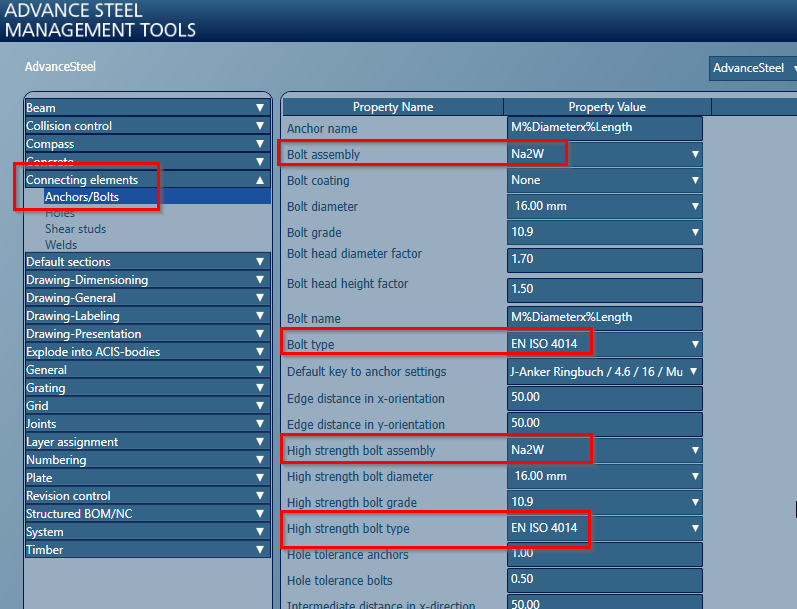Expand the Timber category
797x609 pixels.
[148, 550]
